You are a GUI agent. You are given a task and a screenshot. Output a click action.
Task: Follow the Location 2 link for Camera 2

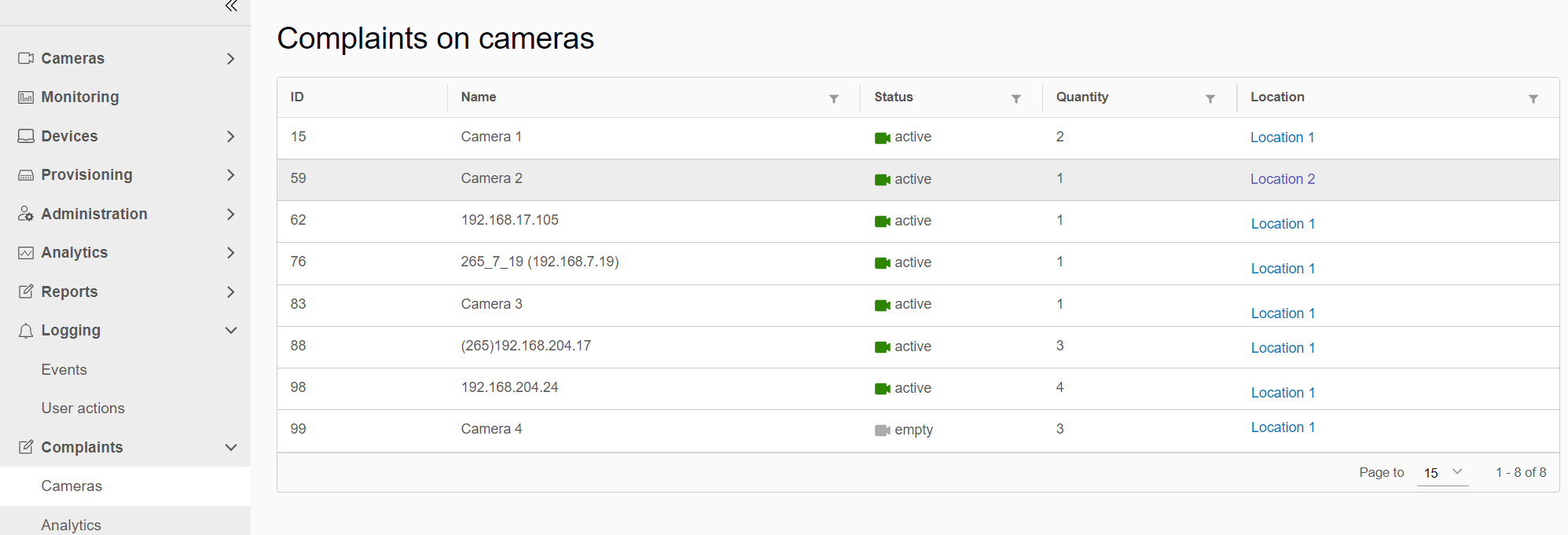click(1282, 179)
